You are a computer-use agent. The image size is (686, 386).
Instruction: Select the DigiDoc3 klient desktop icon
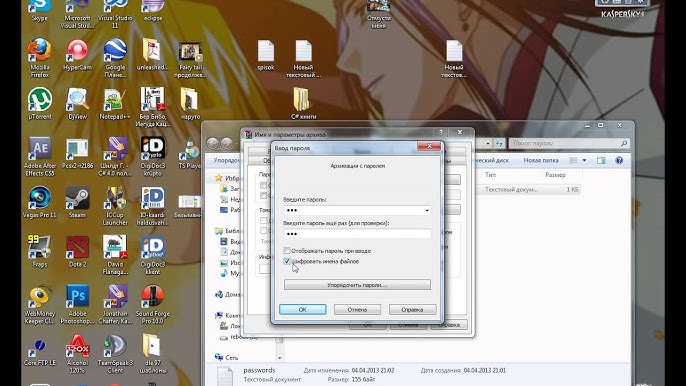[153, 255]
